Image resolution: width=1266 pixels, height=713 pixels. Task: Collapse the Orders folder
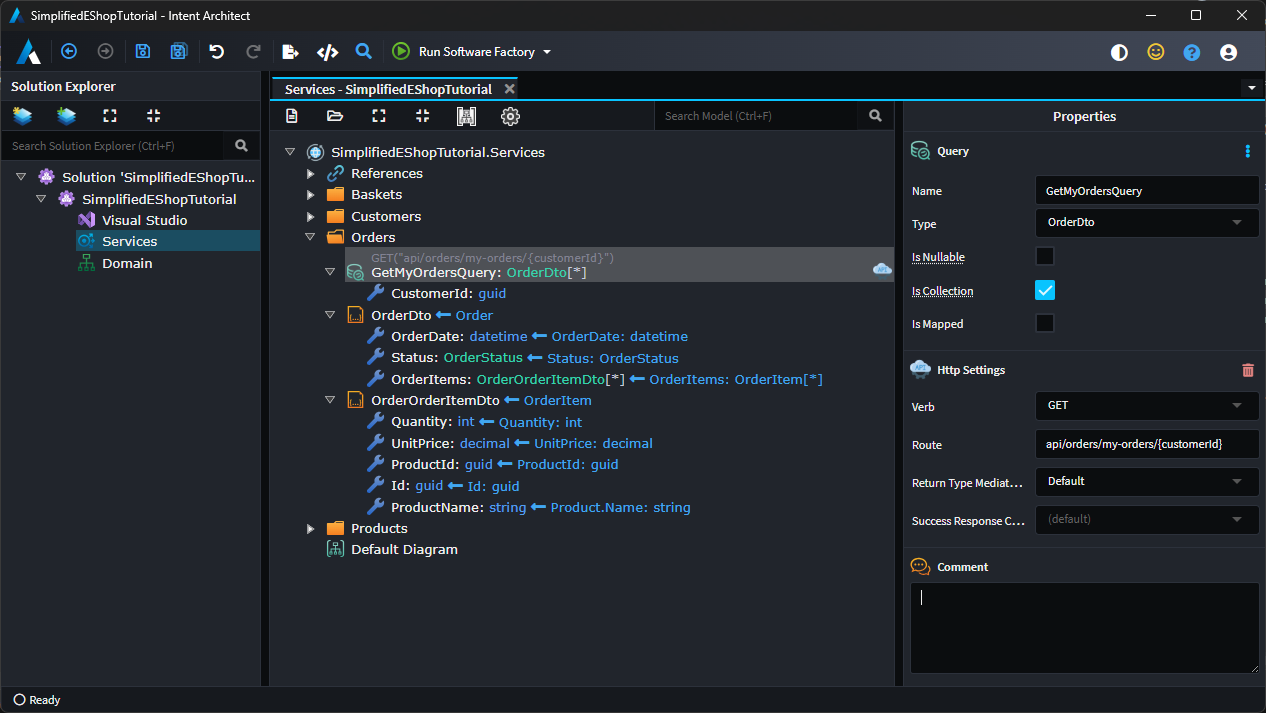point(311,238)
